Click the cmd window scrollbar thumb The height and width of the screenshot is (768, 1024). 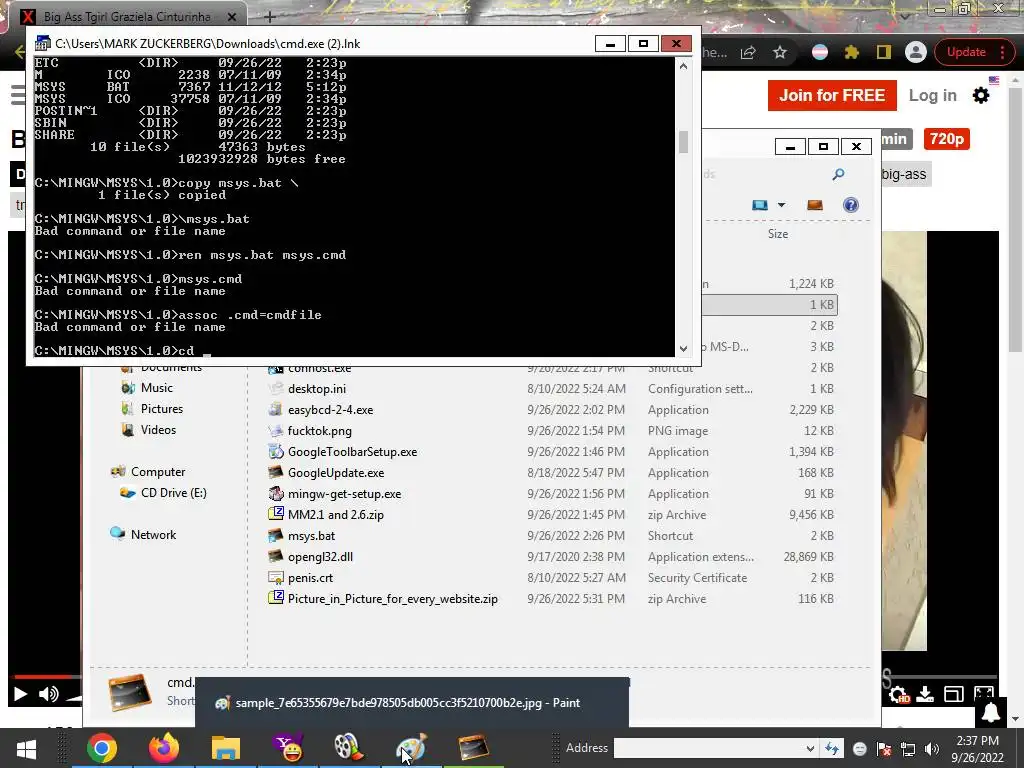click(x=683, y=142)
